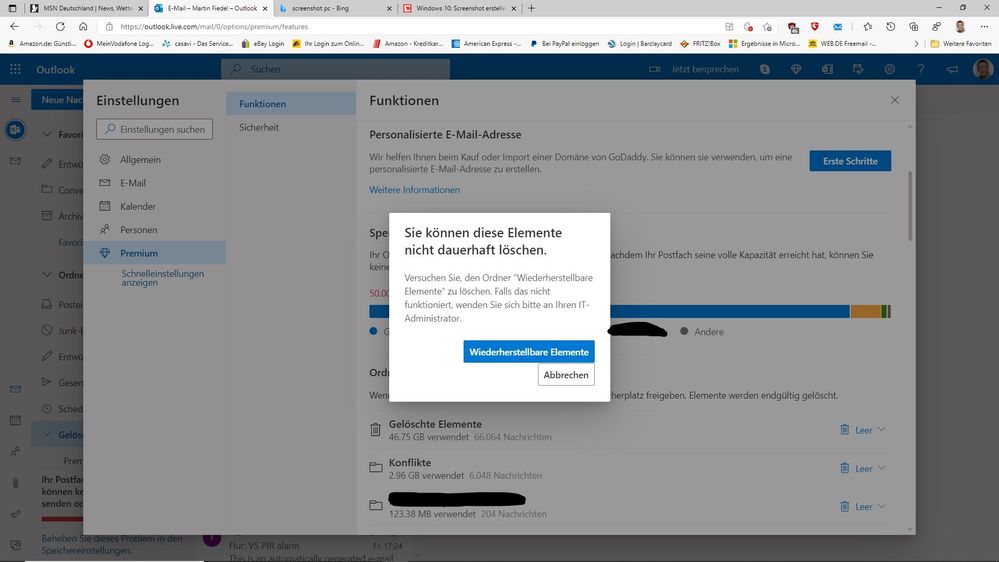Empty Gelöschte Elemente with Leer

pyautogui.click(x=856, y=430)
